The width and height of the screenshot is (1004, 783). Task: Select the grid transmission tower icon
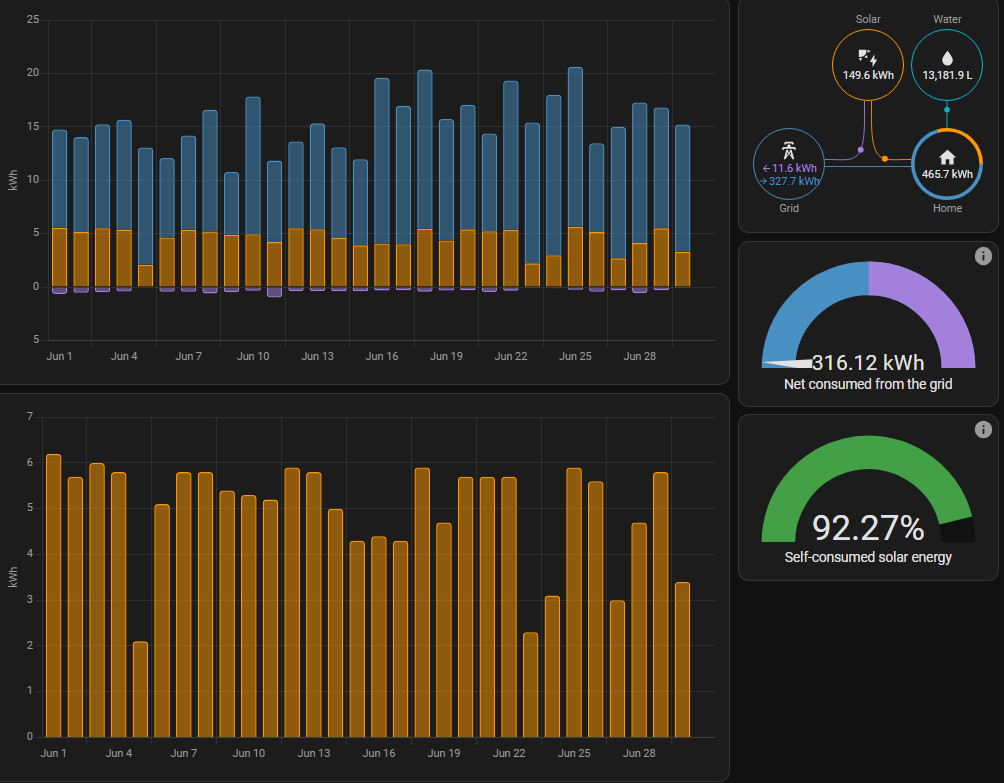(x=789, y=152)
